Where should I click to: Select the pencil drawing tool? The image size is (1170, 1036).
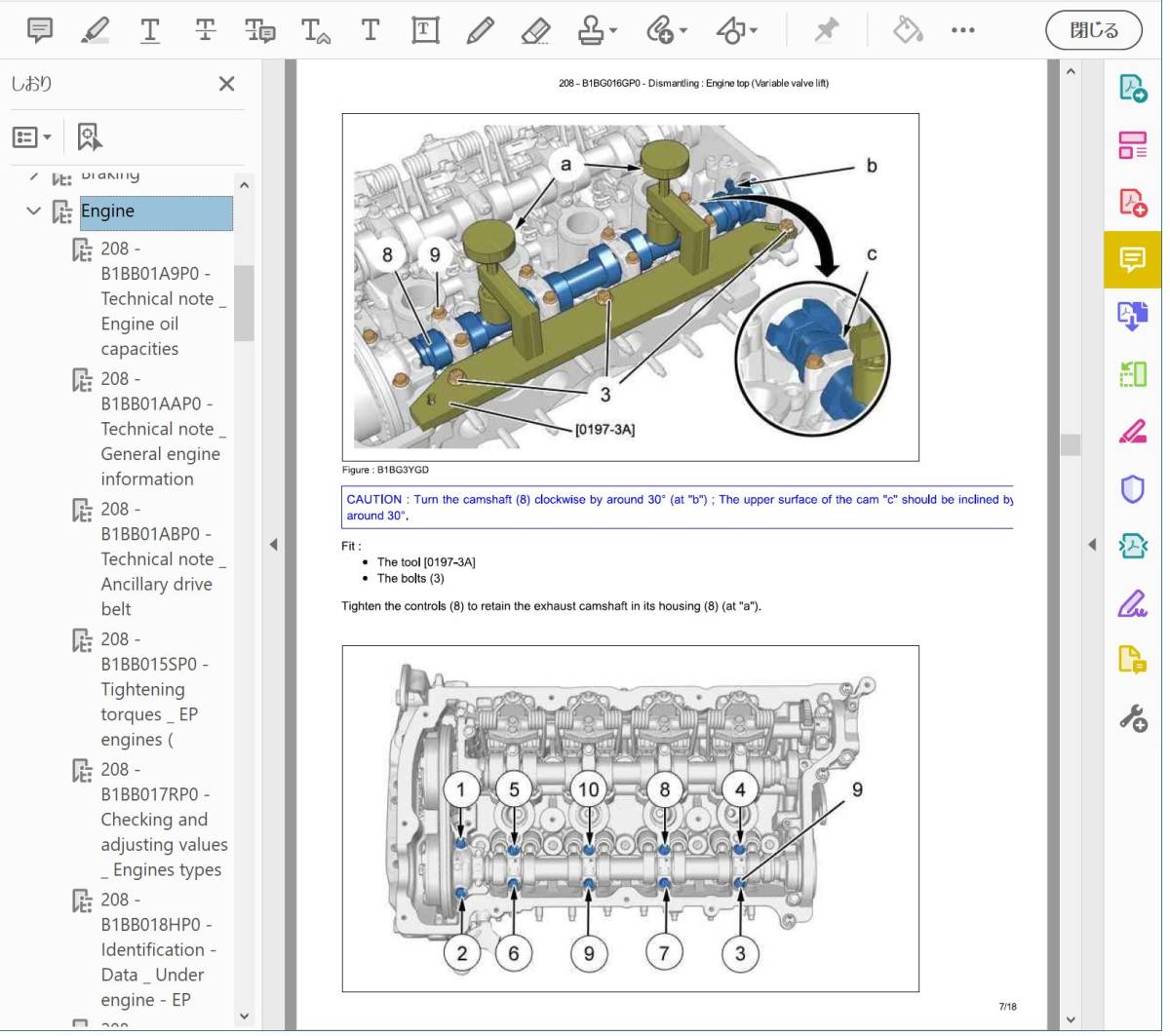(x=480, y=30)
